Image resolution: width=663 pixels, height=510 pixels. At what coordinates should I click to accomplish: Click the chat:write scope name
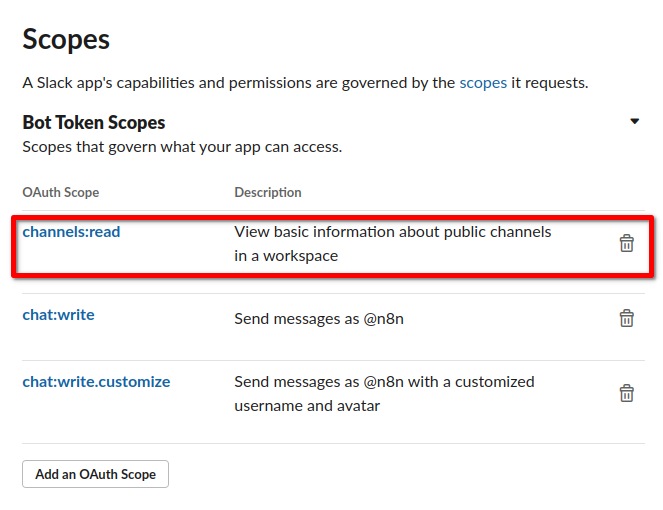point(59,315)
